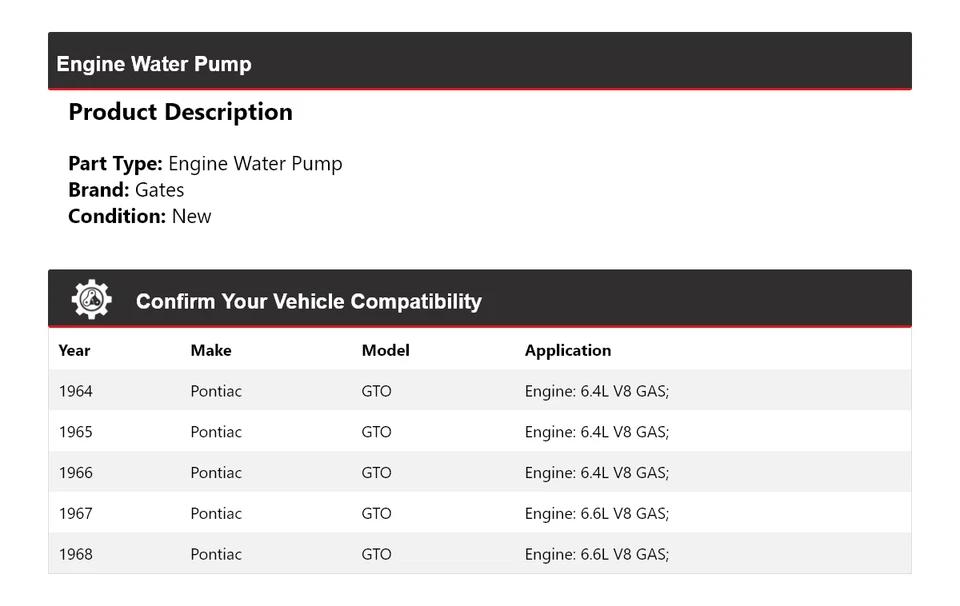This screenshot has height=606, width=960.
Task: Click the Brand: Gates line
Action: coord(126,190)
